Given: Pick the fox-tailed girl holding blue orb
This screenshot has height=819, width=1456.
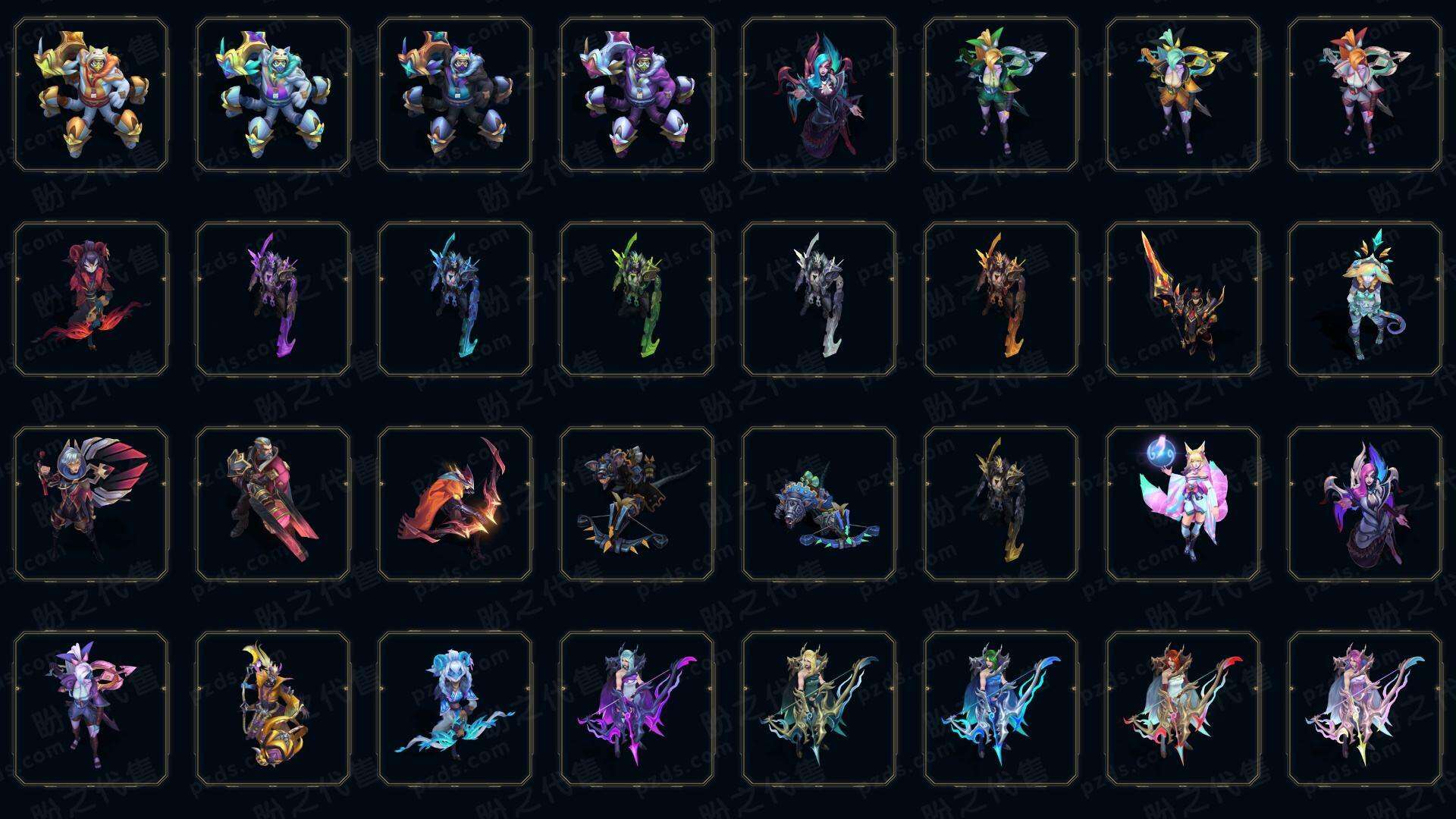Looking at the screenshot, I should tap(1183, 504).
